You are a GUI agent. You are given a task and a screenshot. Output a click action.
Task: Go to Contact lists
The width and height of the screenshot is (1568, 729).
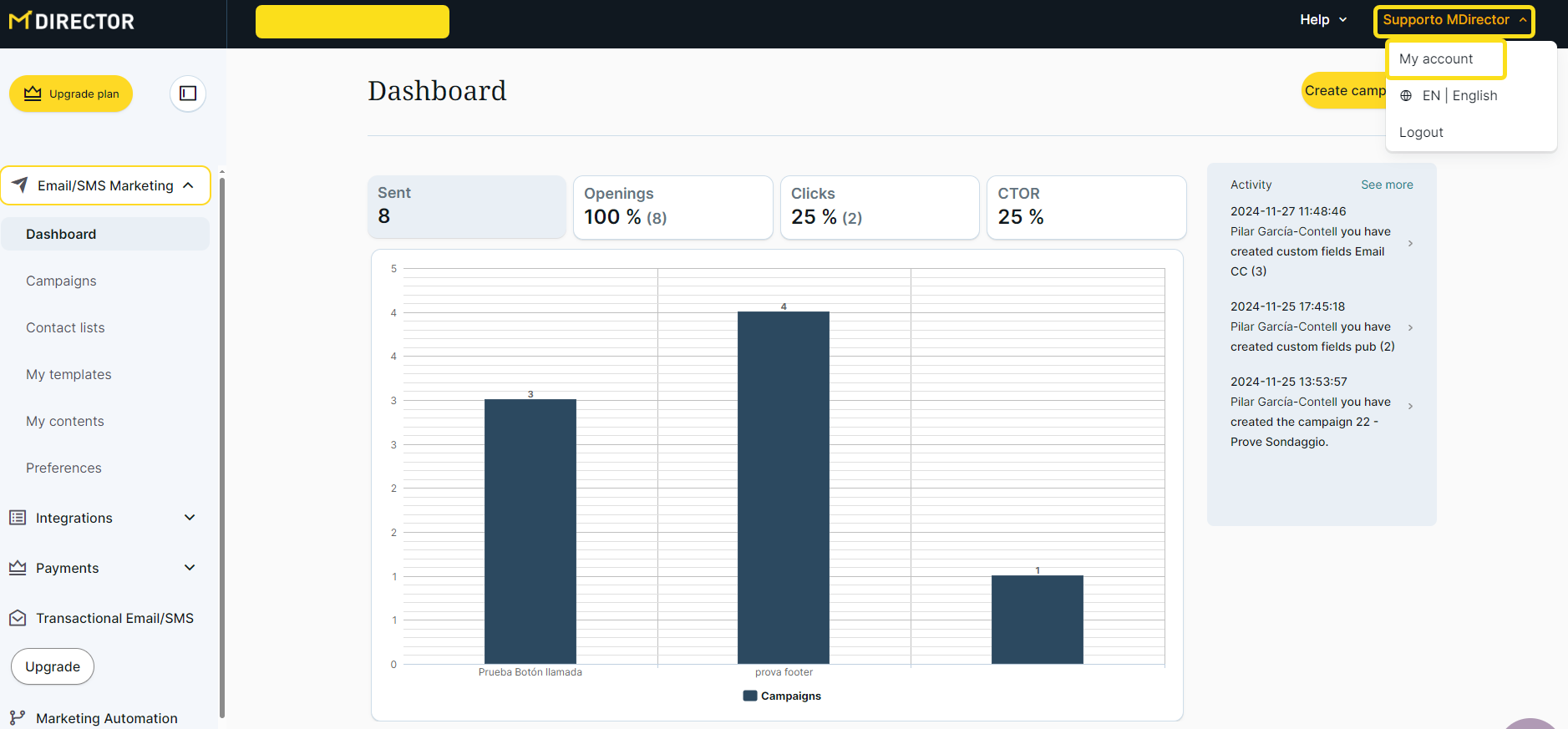pyautogui.click(x=65, y=327)
